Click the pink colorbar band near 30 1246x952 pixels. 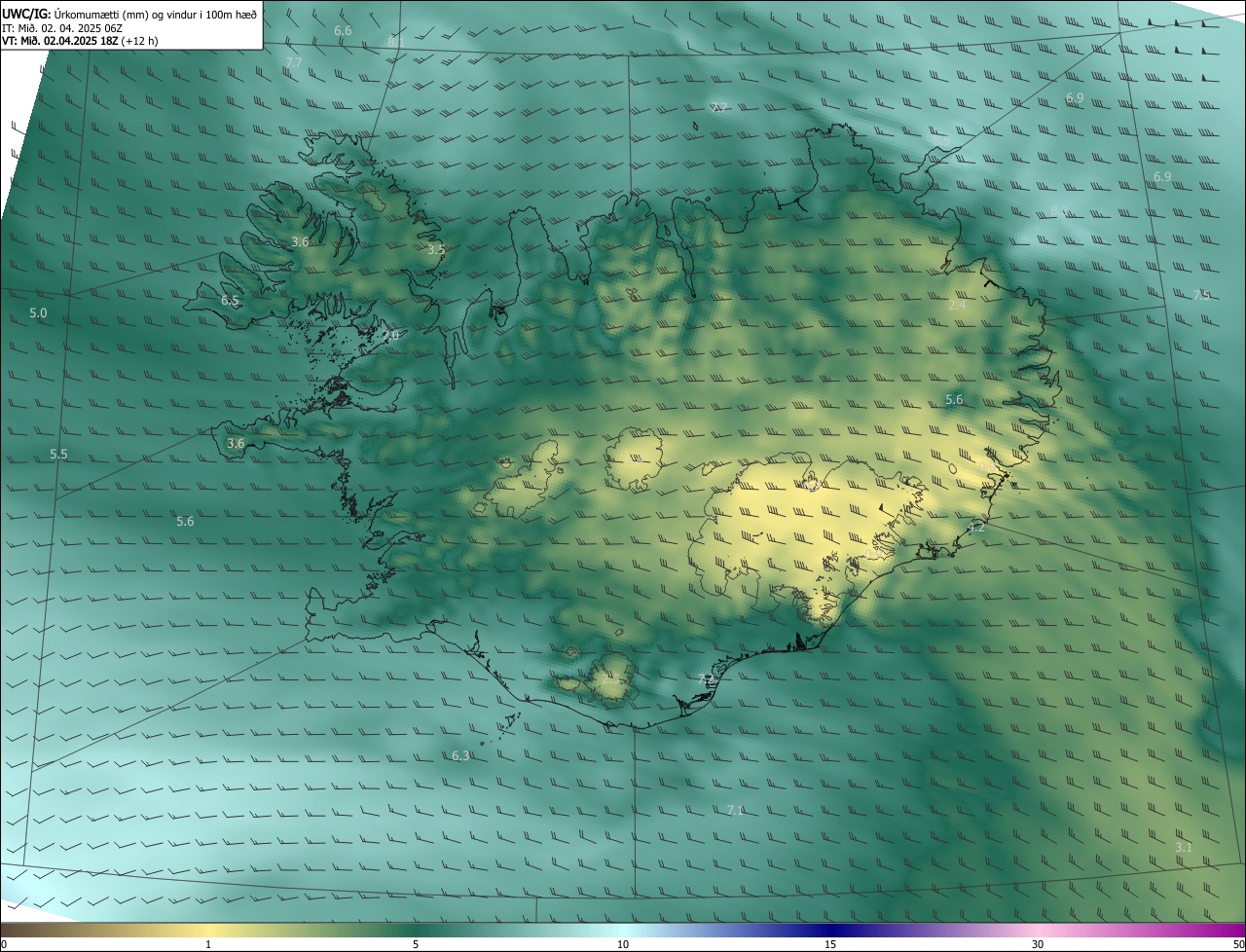(1038, 930)
